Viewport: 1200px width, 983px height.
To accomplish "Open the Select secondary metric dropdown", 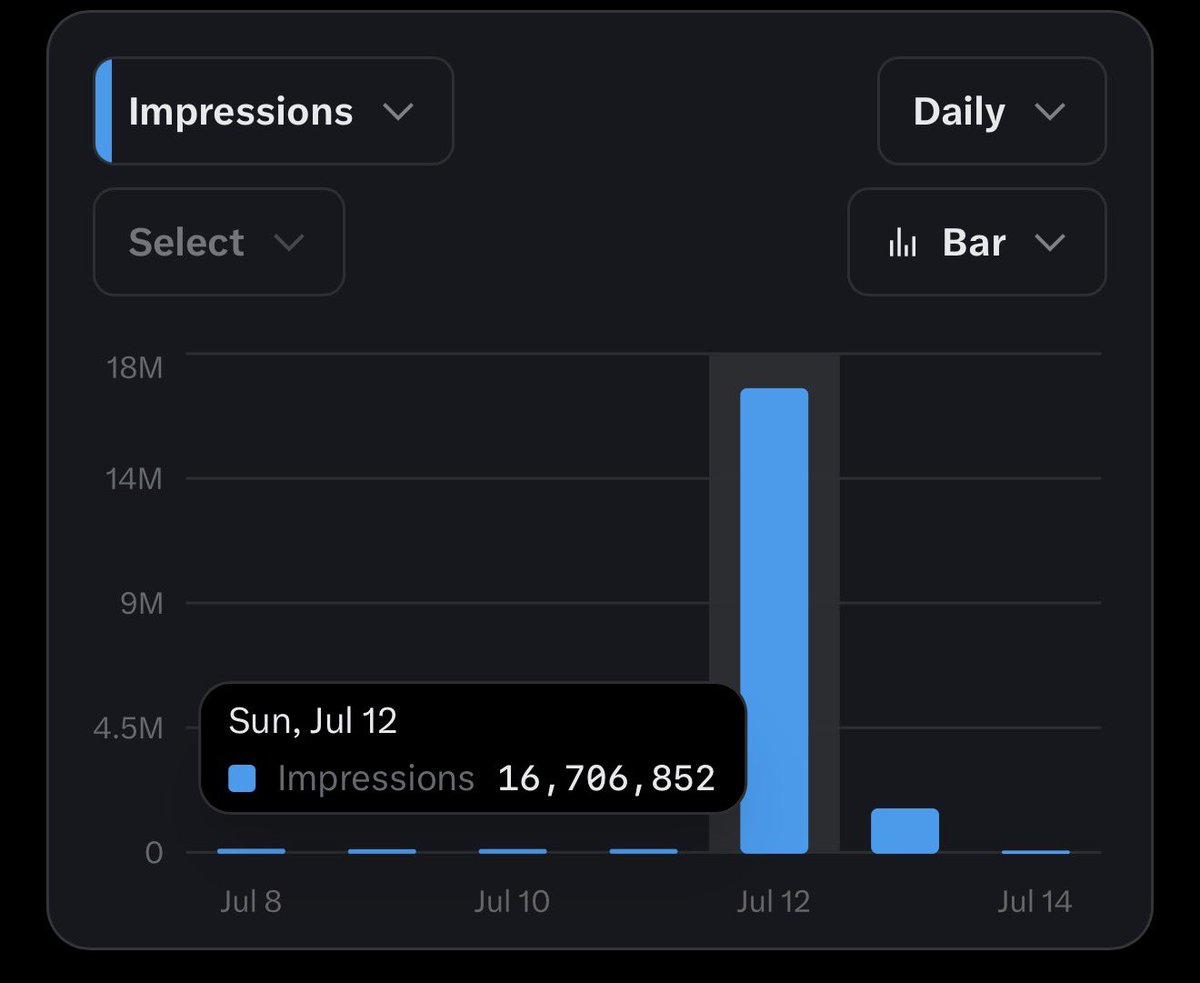I will coord(219,242).
